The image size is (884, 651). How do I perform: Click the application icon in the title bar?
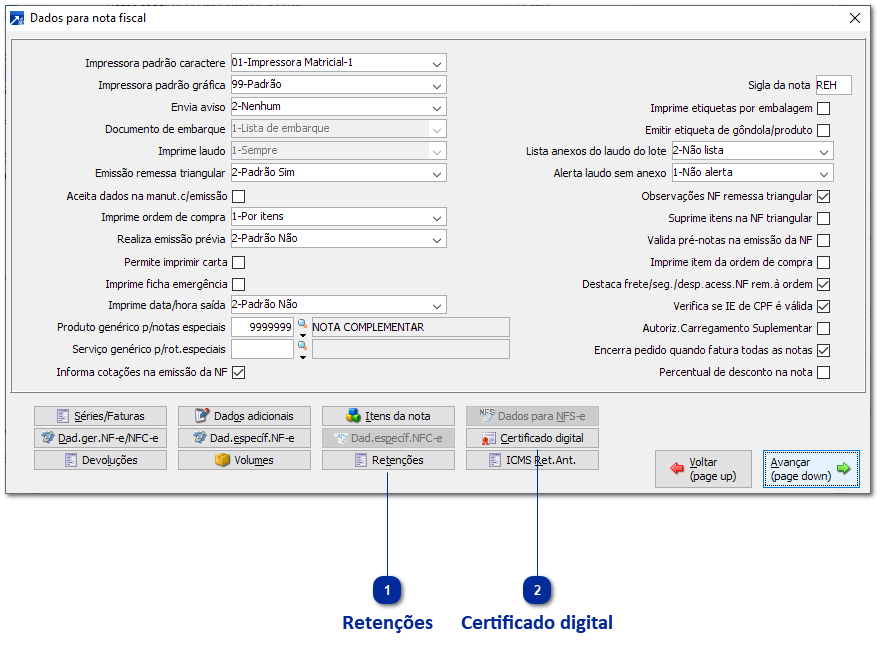pyautogui.click(x=17, y=19)
